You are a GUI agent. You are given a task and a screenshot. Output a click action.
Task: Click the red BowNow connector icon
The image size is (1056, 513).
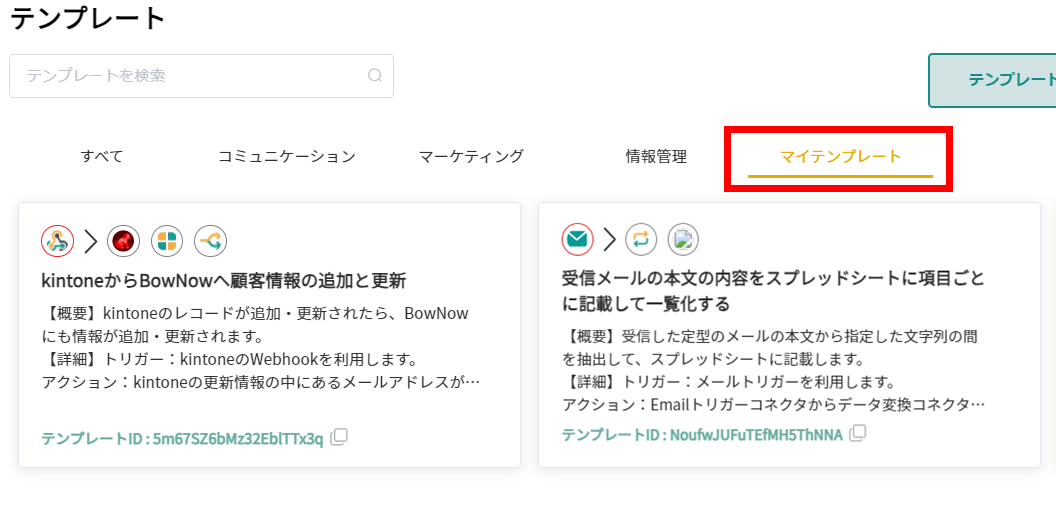click(123, 240)
